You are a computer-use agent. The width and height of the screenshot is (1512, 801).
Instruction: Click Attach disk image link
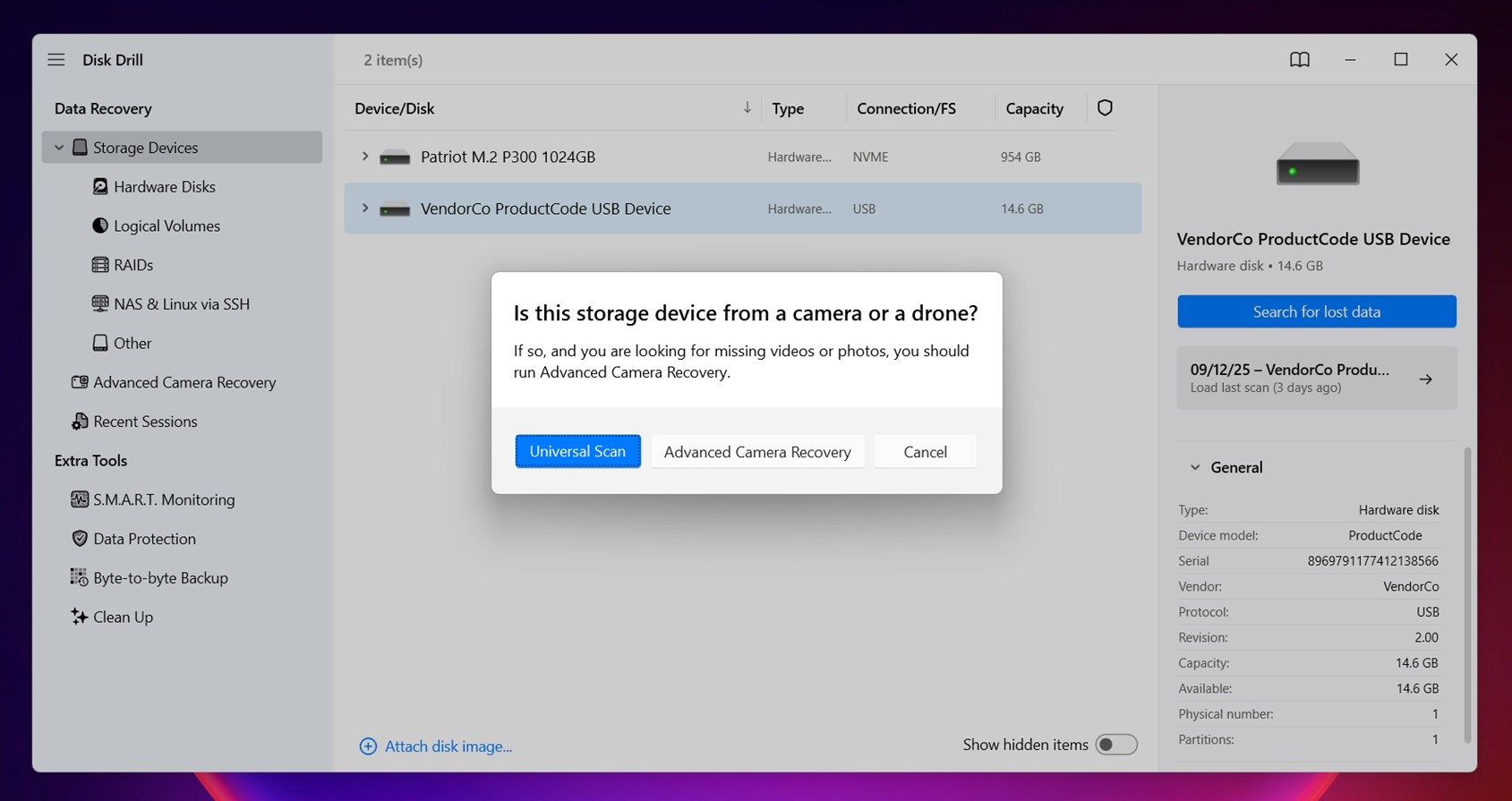(x=448, y=746)
